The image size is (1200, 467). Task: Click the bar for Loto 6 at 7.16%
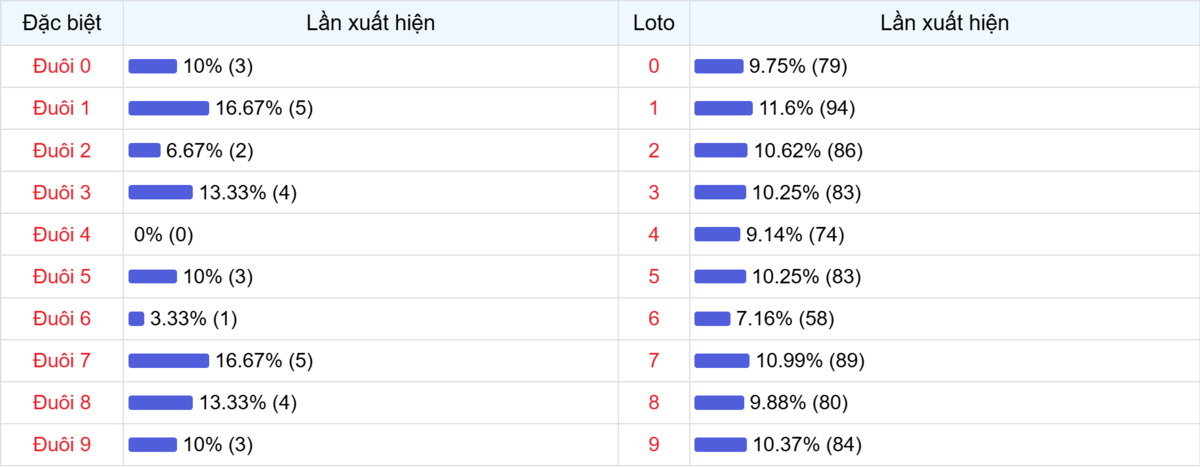point(712,318)
